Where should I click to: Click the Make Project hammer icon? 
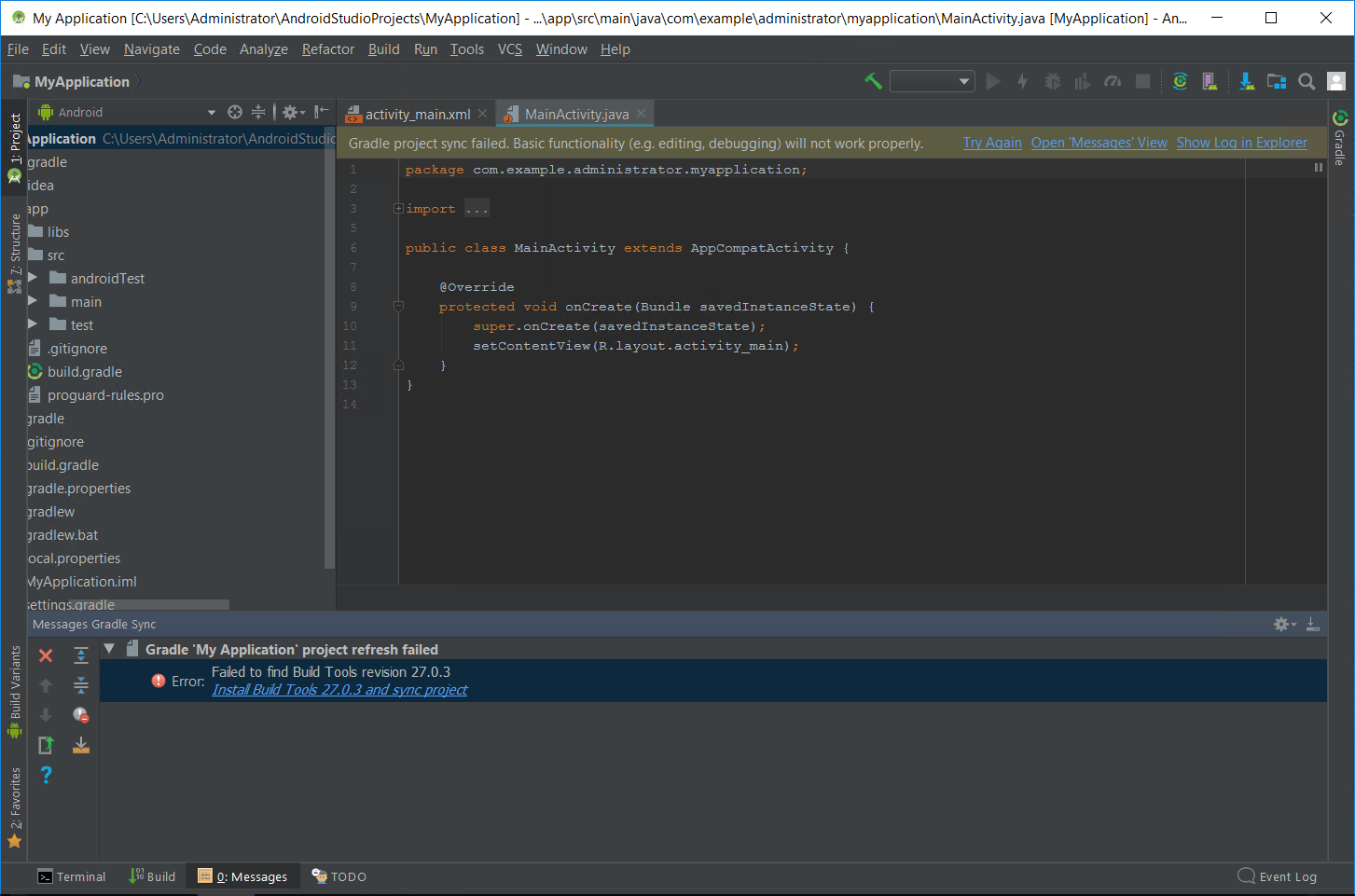873,81
